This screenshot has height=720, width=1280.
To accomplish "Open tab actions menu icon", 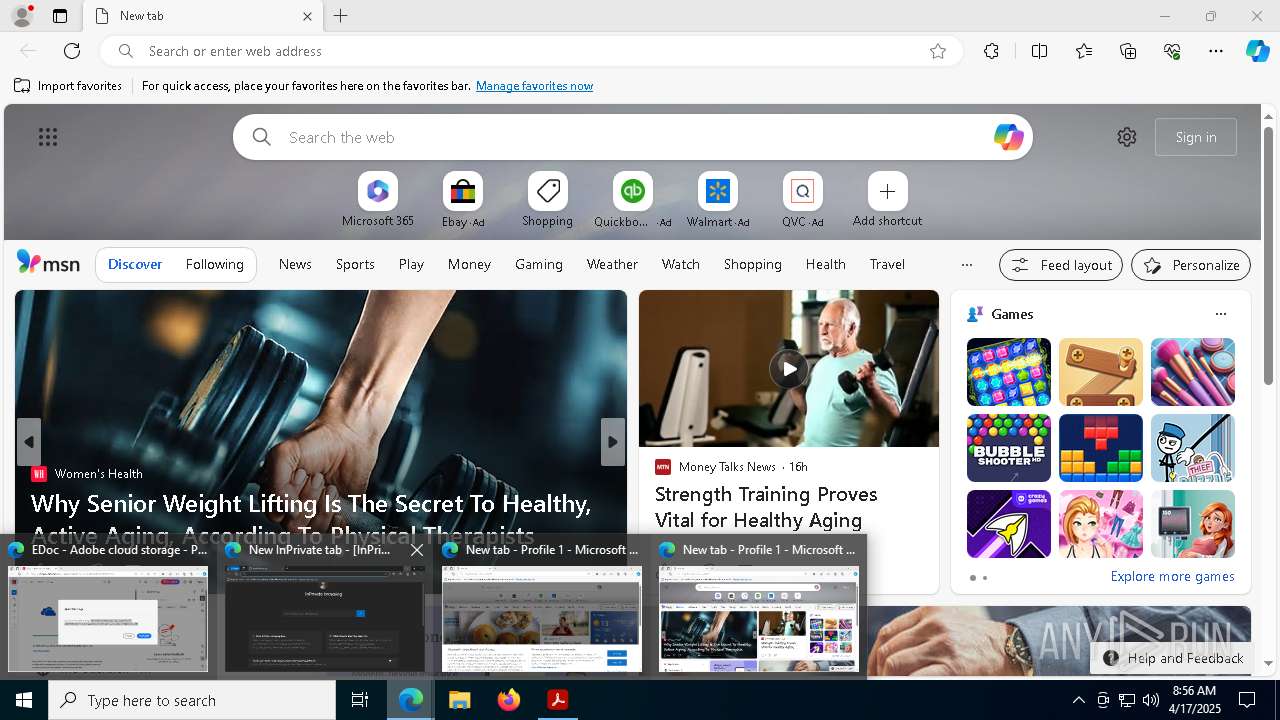I will coord(60,16).
